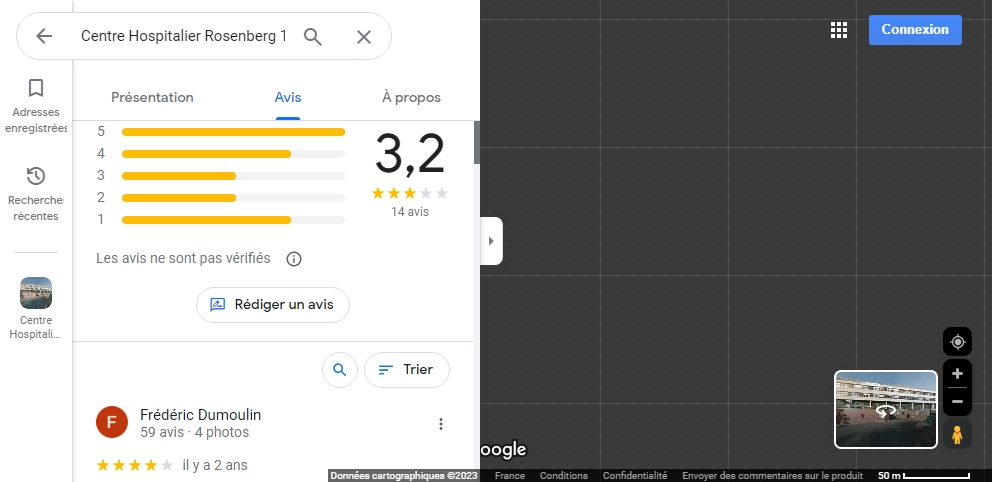Click the Centre Hospitalier Rosenberg search field

coord(183,37)
